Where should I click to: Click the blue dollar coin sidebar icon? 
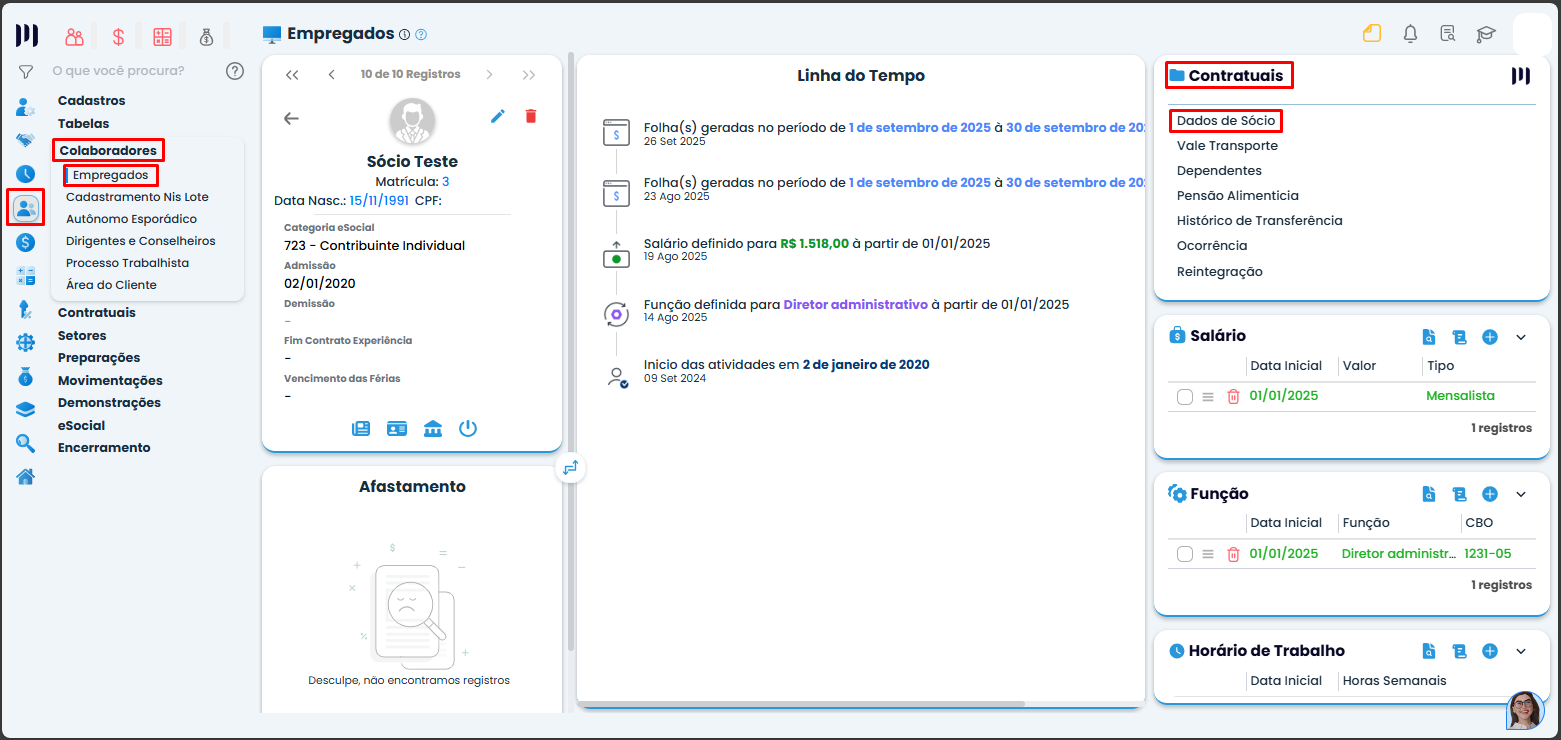[26, 242]
